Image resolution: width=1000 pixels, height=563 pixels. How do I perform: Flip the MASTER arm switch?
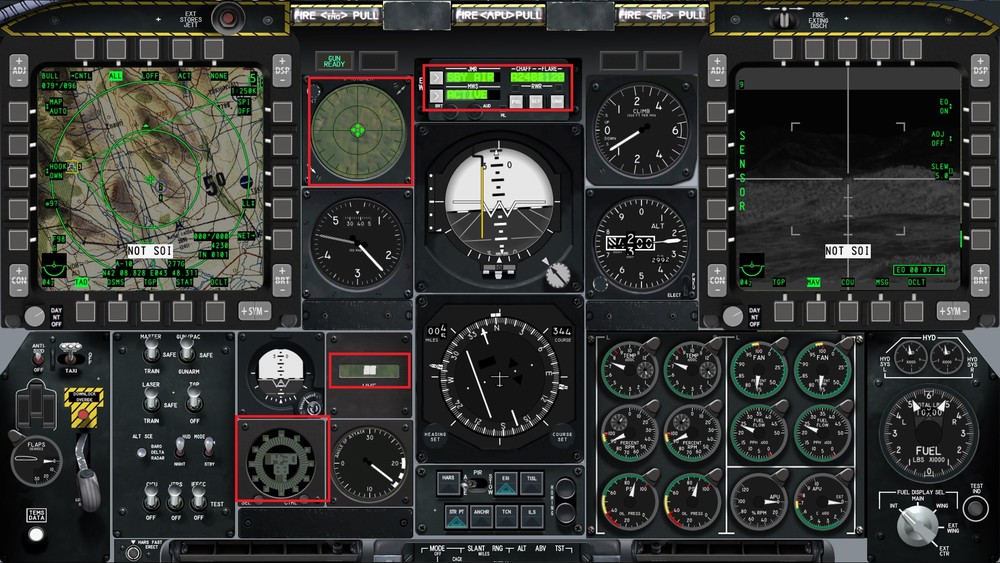point(151,349)
